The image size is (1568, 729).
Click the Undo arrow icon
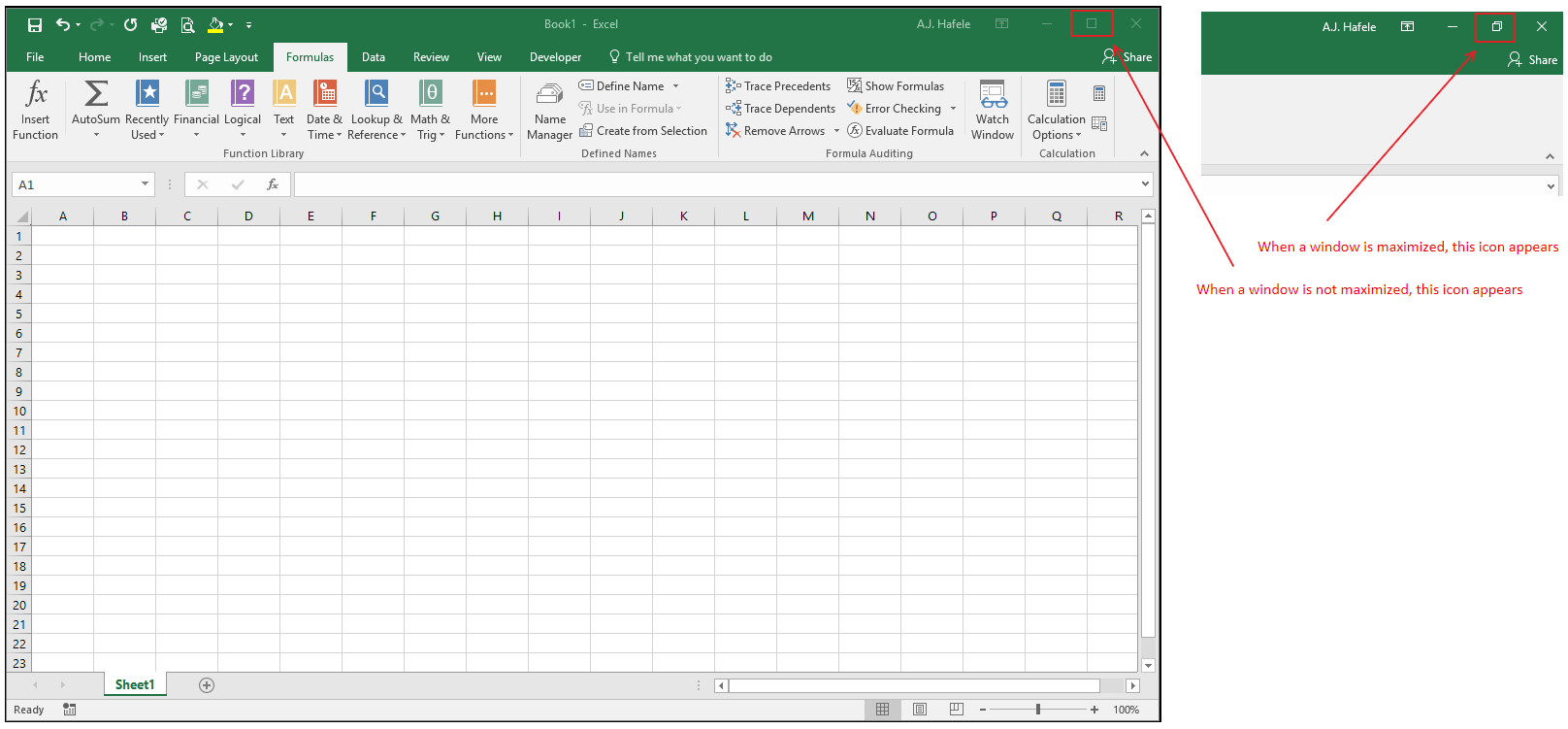[x=62, y=24]
